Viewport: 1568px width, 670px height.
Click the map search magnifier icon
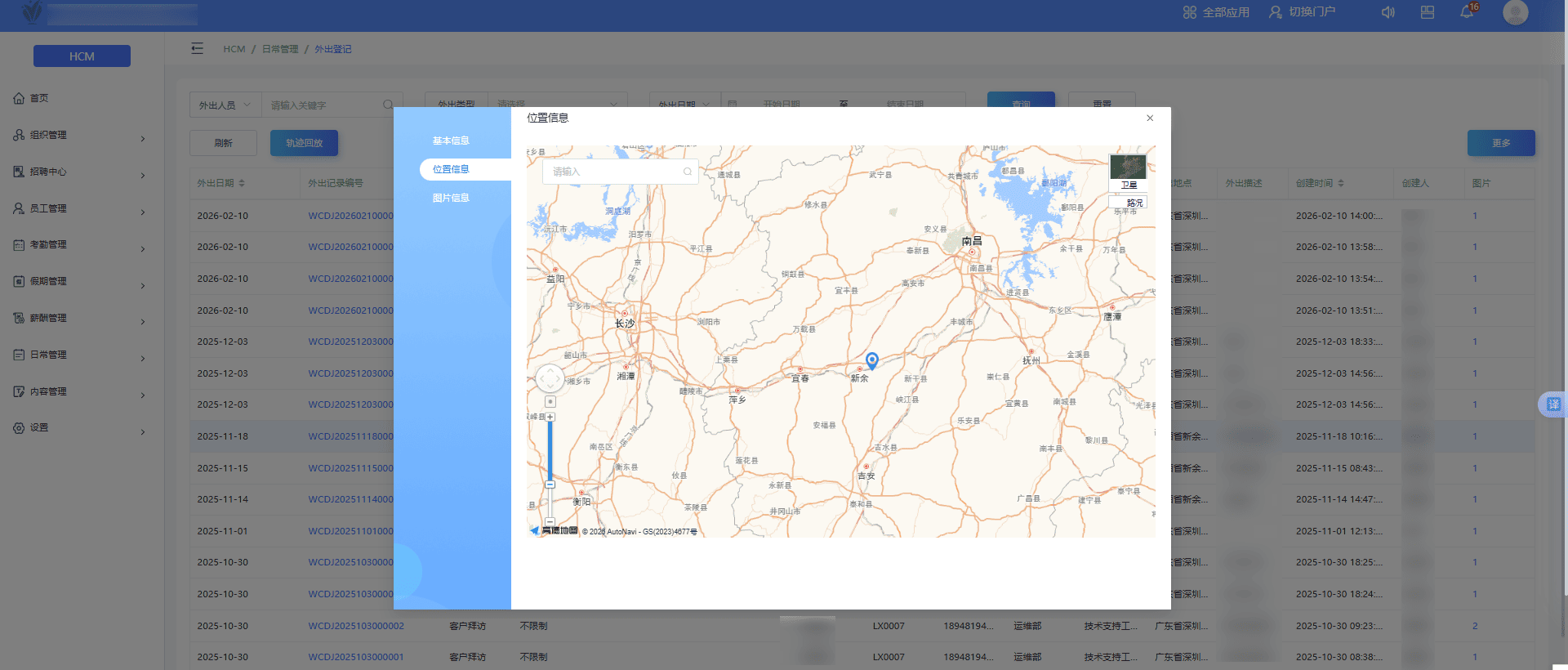(x=688, y=172)
